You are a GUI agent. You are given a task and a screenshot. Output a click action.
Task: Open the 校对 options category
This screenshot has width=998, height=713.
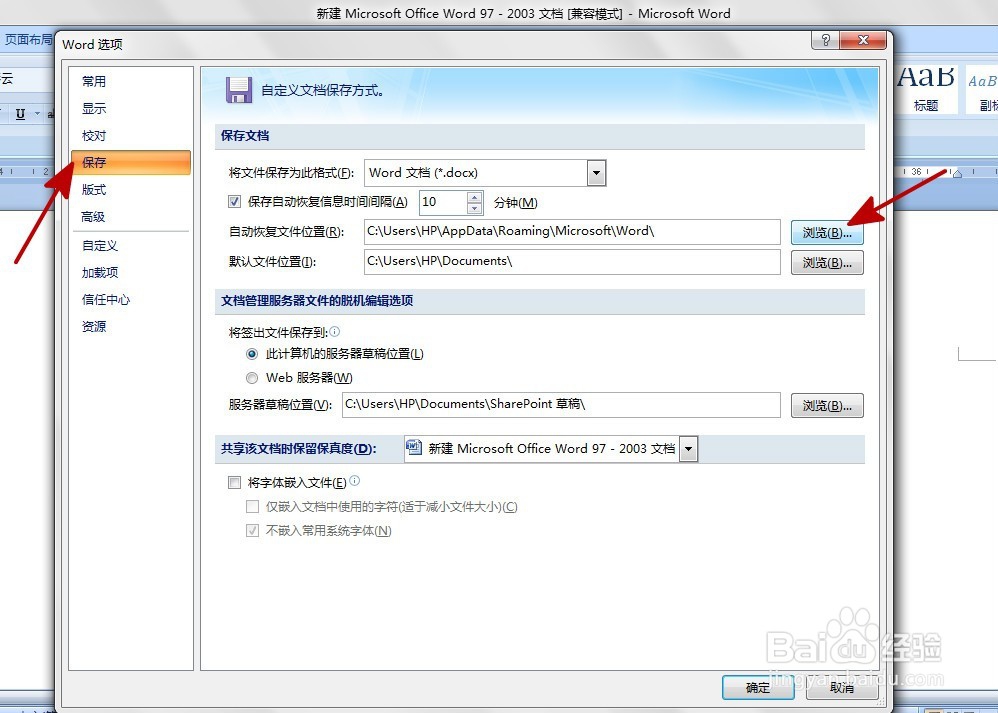coord(94,136)
